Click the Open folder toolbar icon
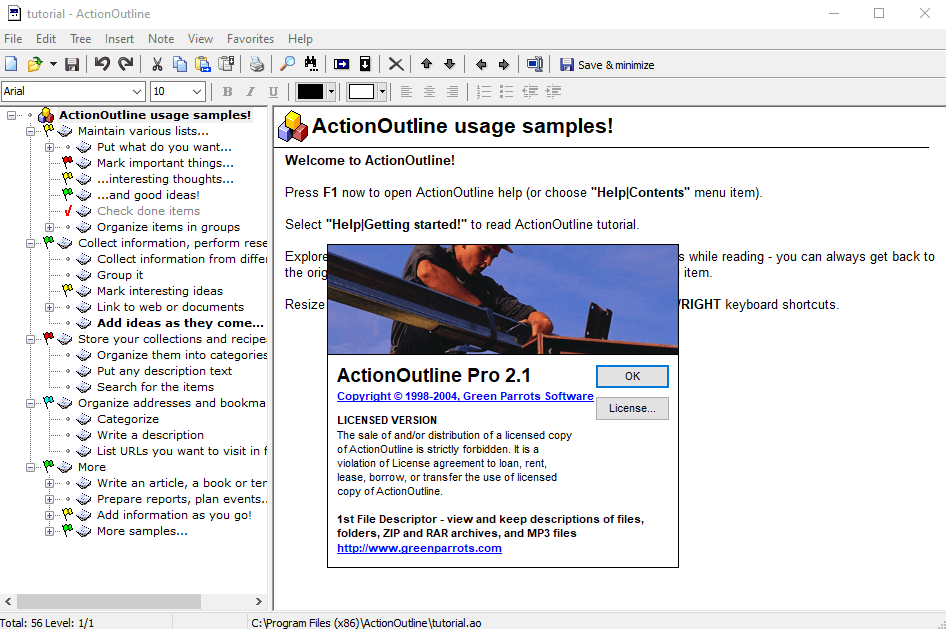 [x=35, y=64]
